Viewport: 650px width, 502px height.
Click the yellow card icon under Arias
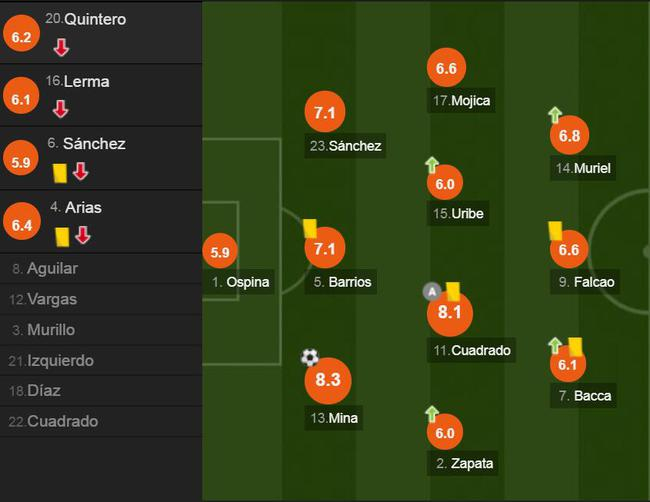[x=62, y=236]
